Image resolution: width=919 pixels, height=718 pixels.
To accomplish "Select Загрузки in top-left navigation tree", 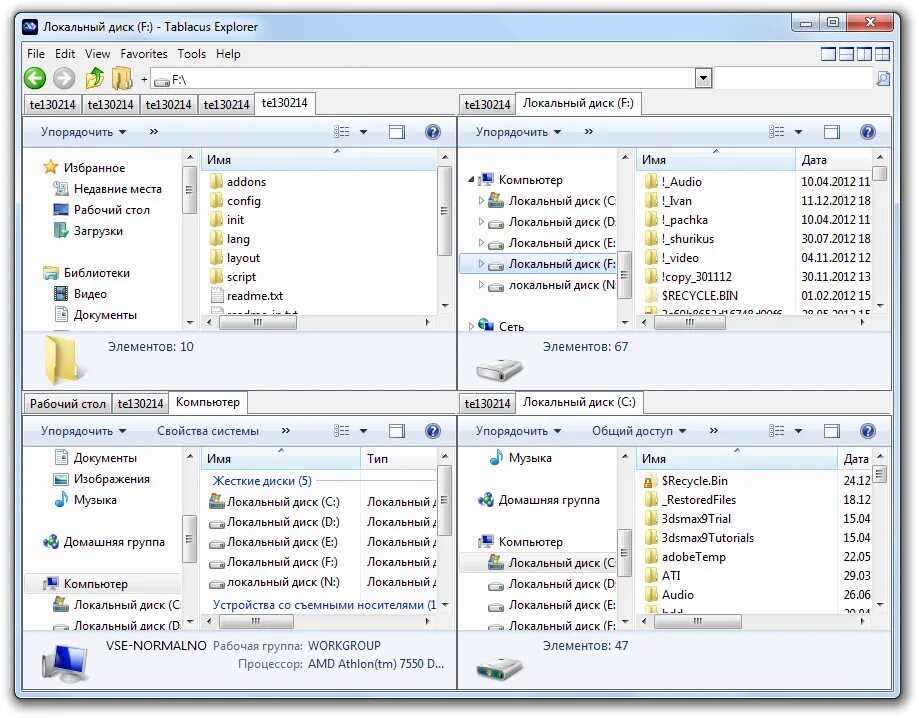I will point(98,231).
